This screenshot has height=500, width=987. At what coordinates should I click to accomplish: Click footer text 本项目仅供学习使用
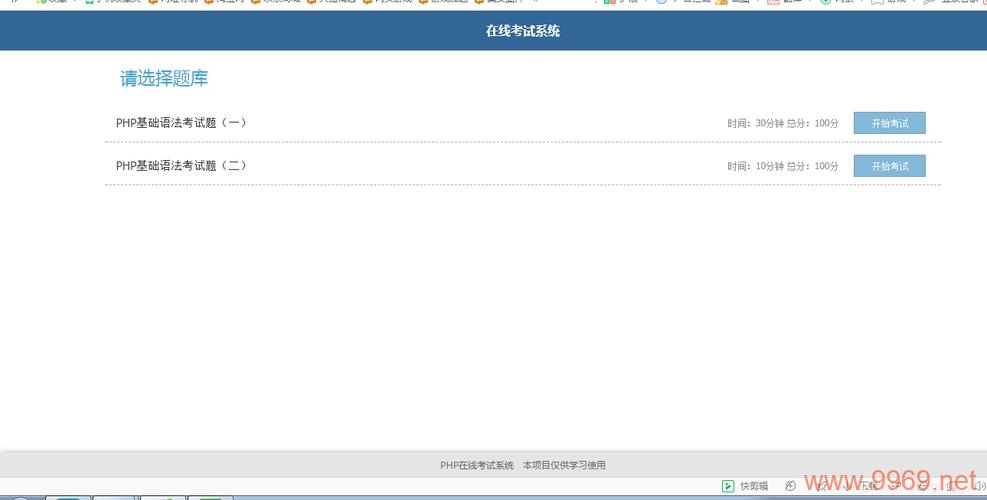[564, 465]
